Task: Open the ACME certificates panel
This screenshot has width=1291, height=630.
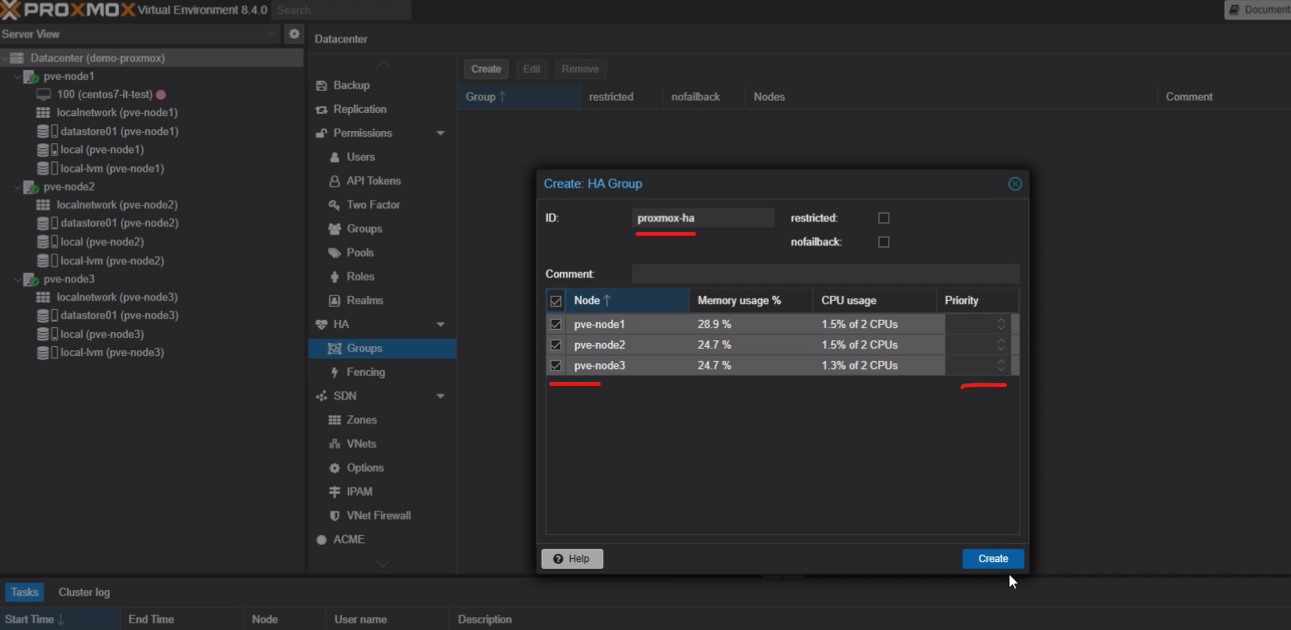Action: [347, 539]
